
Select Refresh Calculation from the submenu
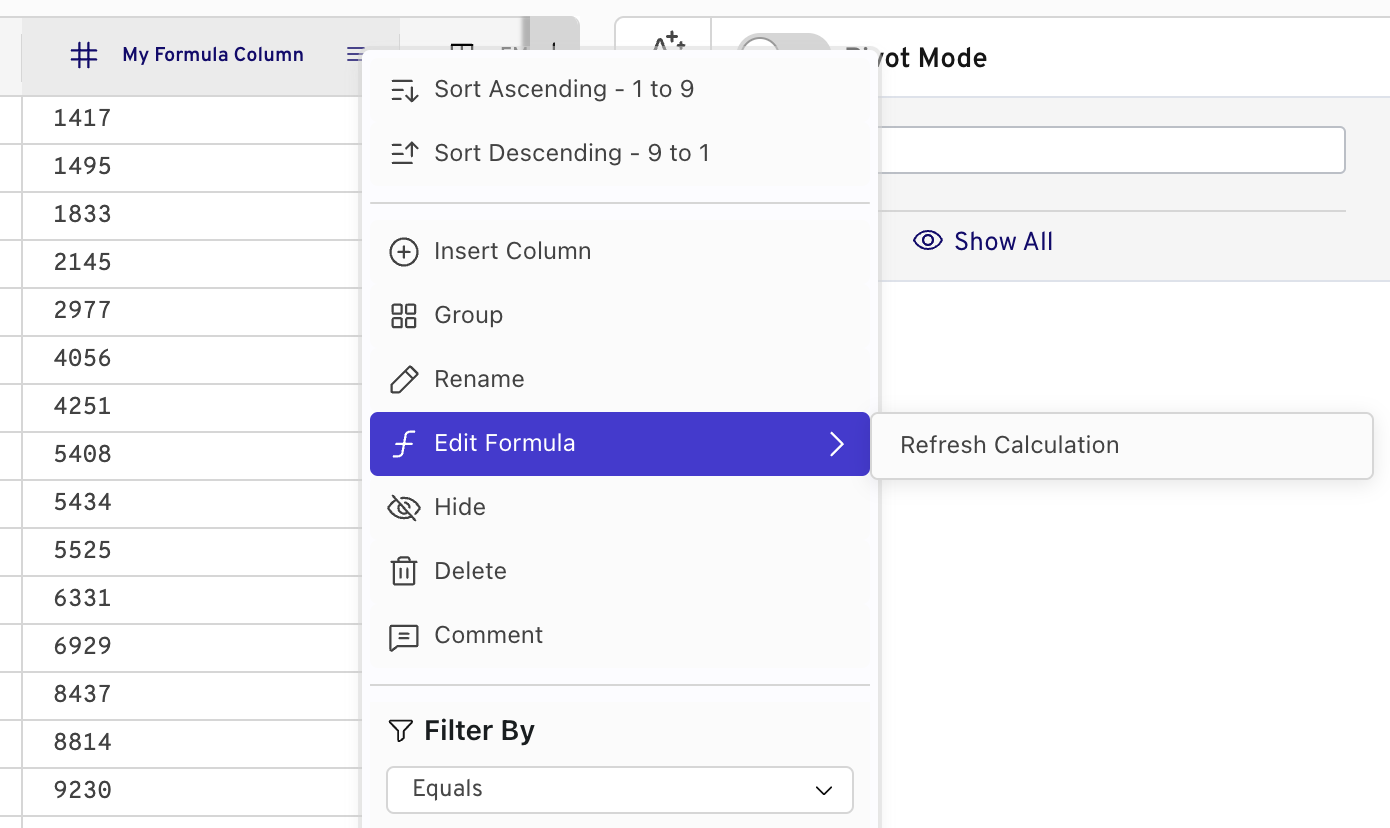coord(1009,445)
